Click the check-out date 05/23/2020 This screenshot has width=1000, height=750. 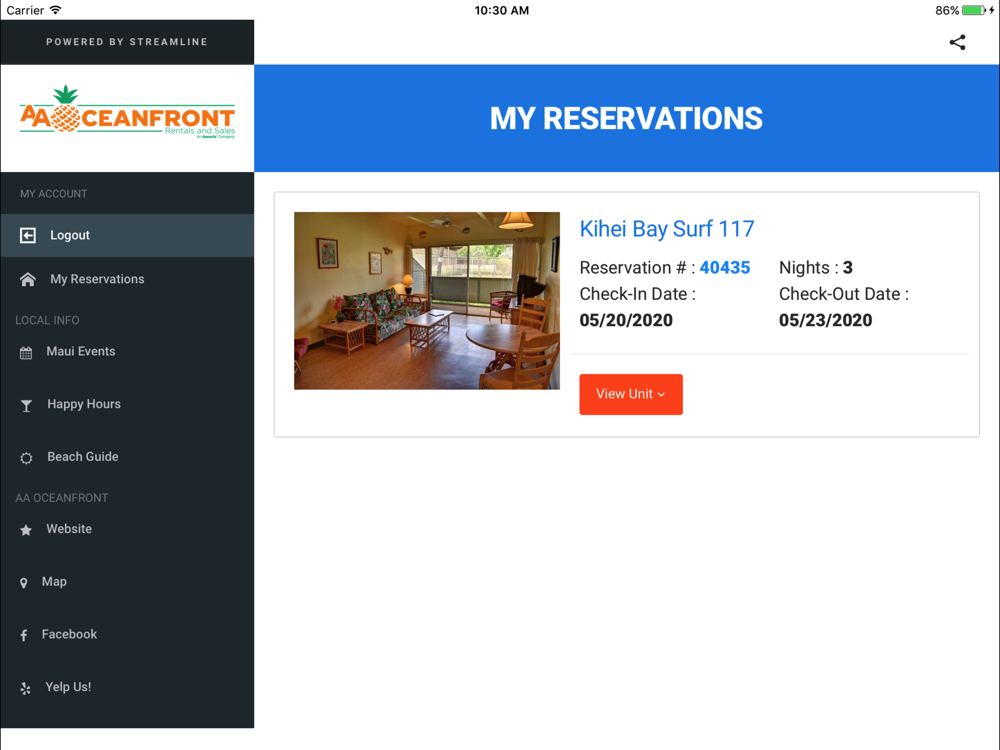(x=825, y=320)
